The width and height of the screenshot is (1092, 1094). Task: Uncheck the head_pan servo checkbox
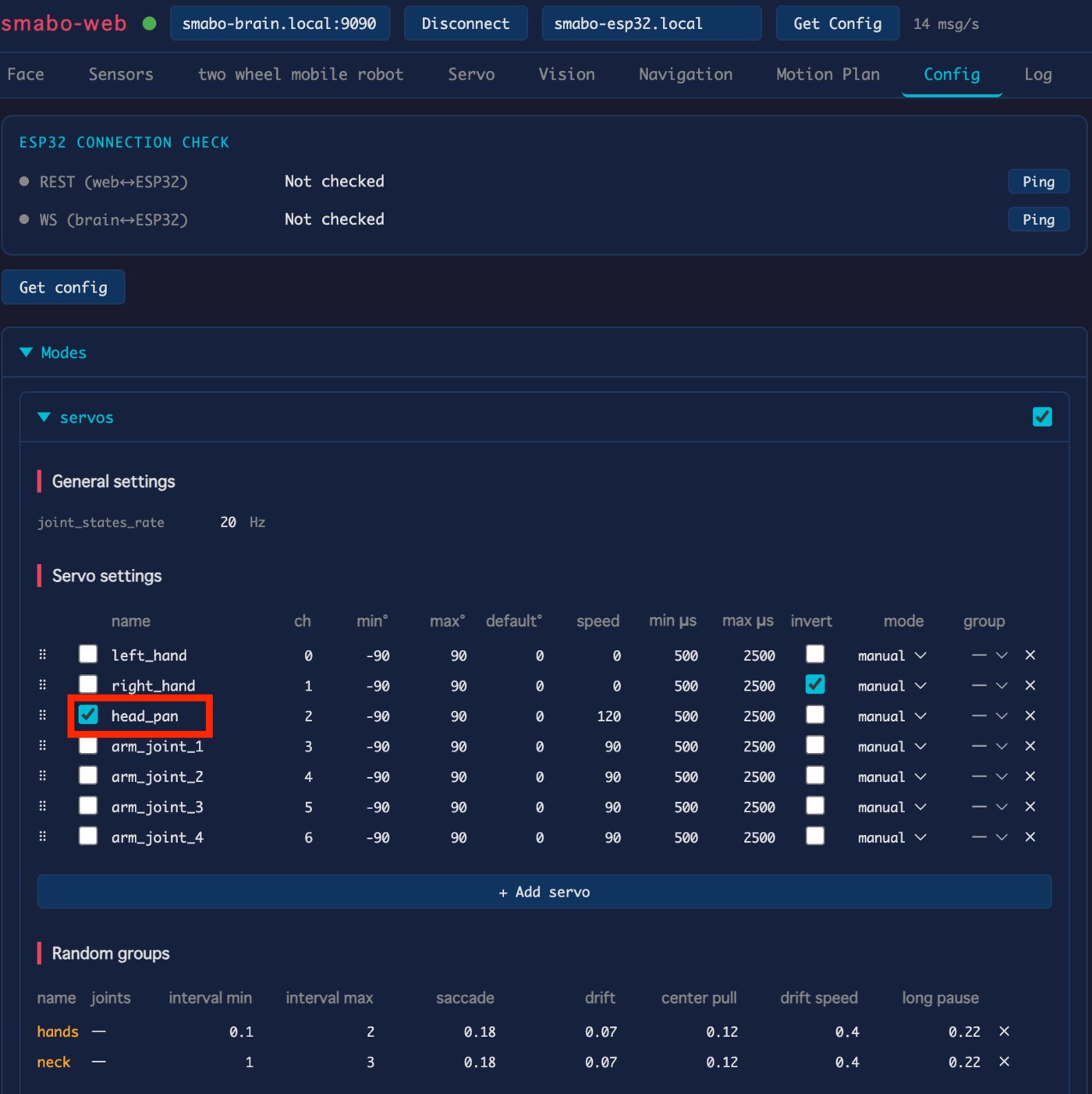click(x=88, y=715)
